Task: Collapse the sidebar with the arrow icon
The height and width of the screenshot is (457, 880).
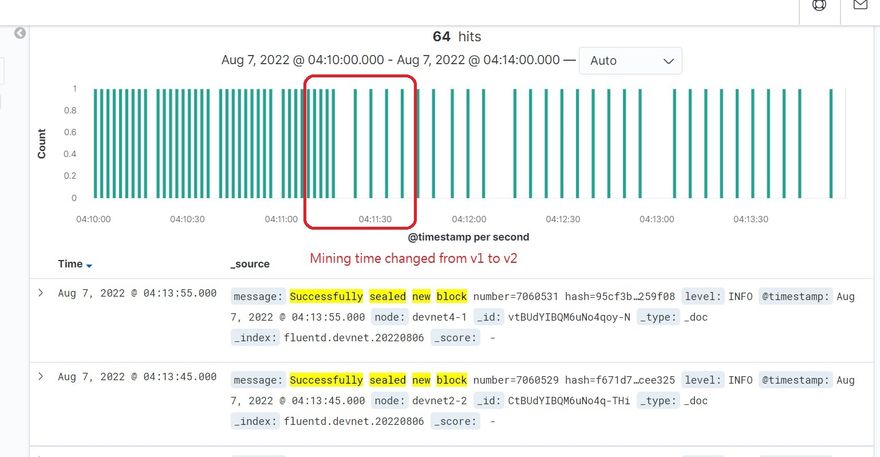Action: (20, 33)
